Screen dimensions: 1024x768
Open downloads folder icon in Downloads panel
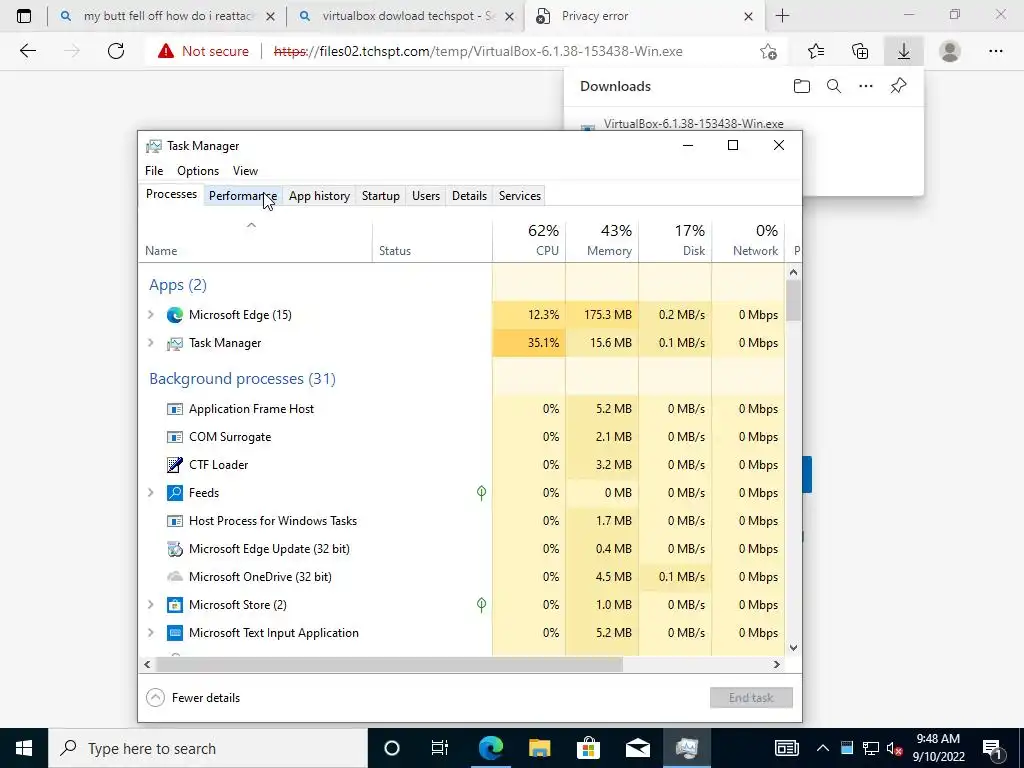(802, 86)
